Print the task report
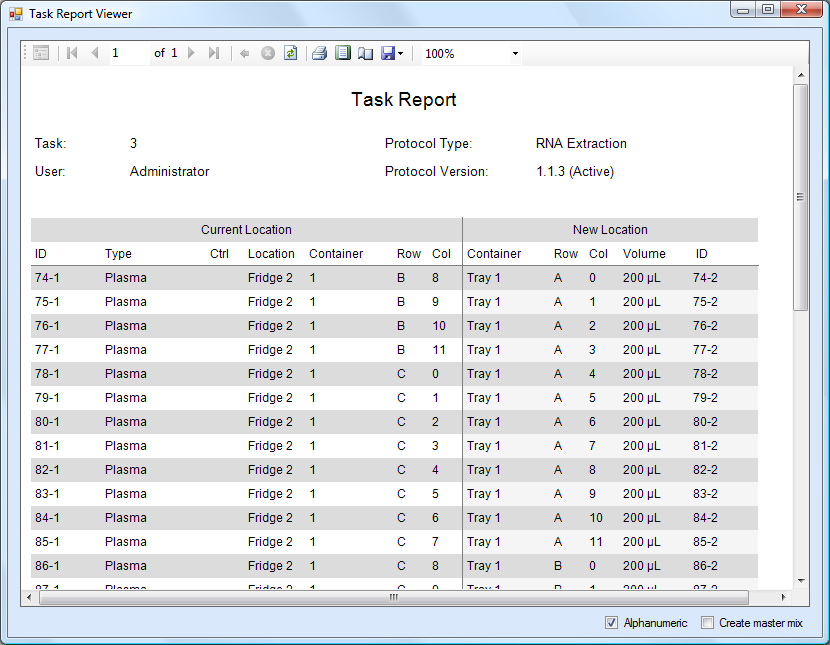The width and height of the screenshot is (830, 645). click(319, 53)
